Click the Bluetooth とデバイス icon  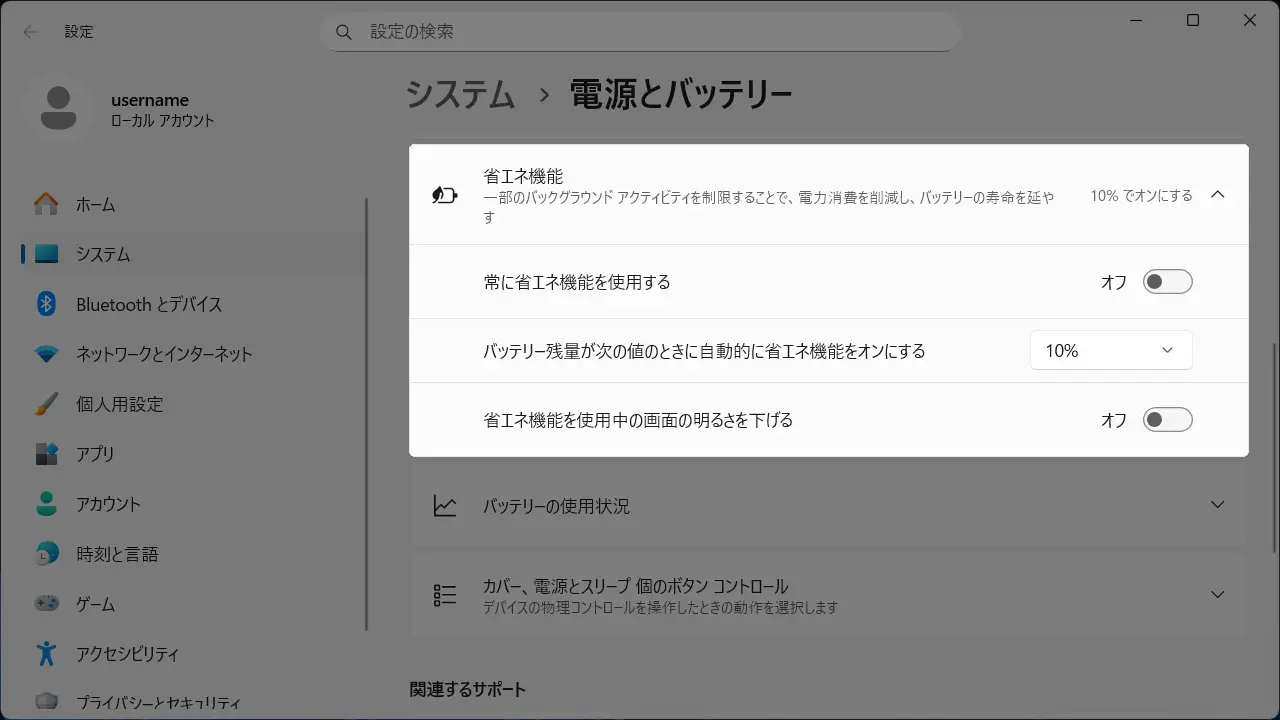pyautogui.click(x=46, y=304)
